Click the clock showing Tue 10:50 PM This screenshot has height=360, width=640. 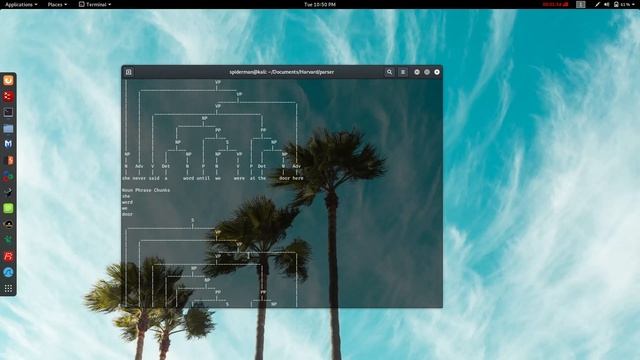320,4
